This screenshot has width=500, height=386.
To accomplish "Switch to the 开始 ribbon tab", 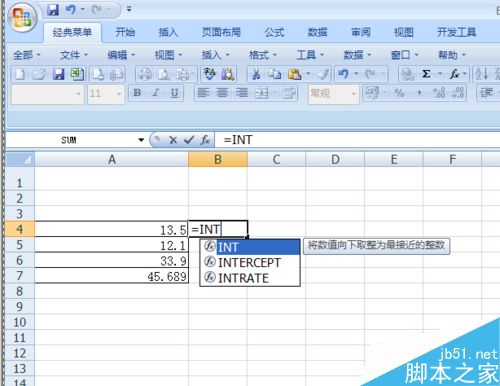I will coord(125,32).
